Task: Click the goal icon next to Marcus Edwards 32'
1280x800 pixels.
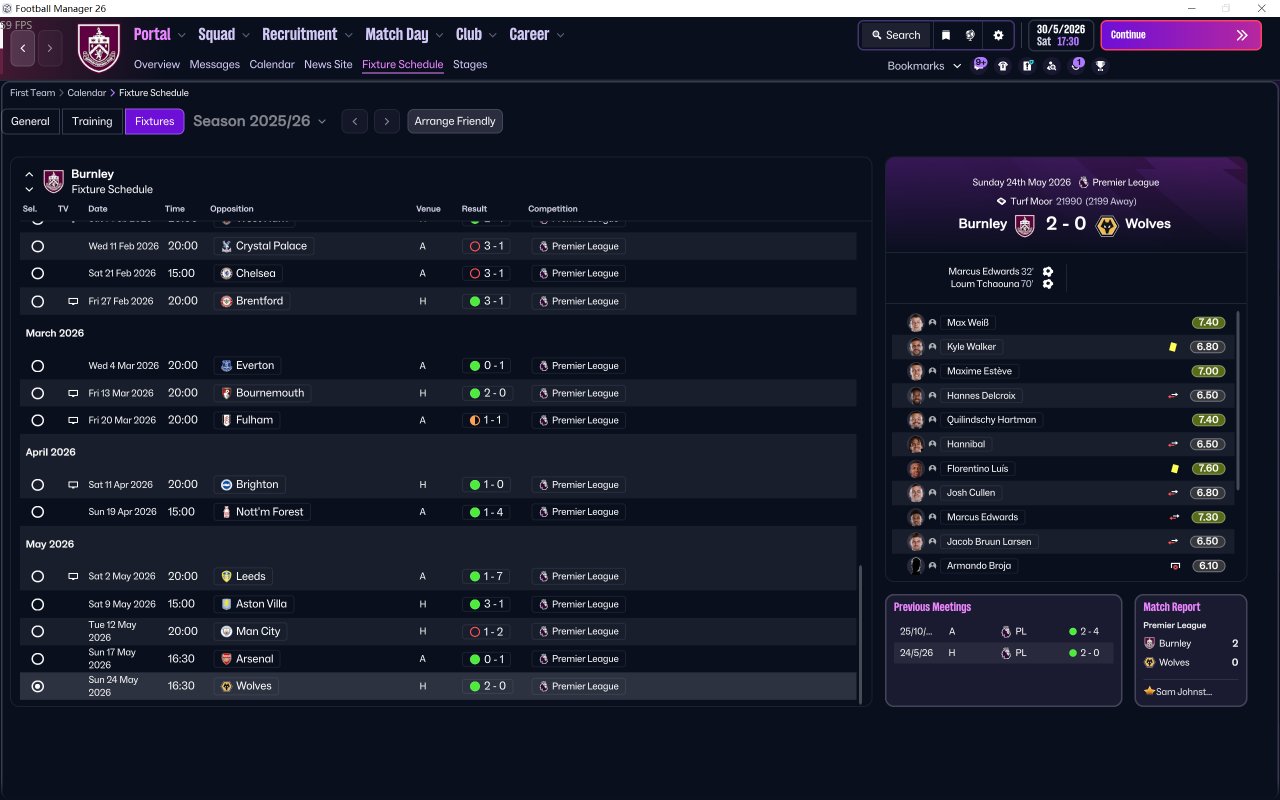Action: click(x=1048, y=272)
